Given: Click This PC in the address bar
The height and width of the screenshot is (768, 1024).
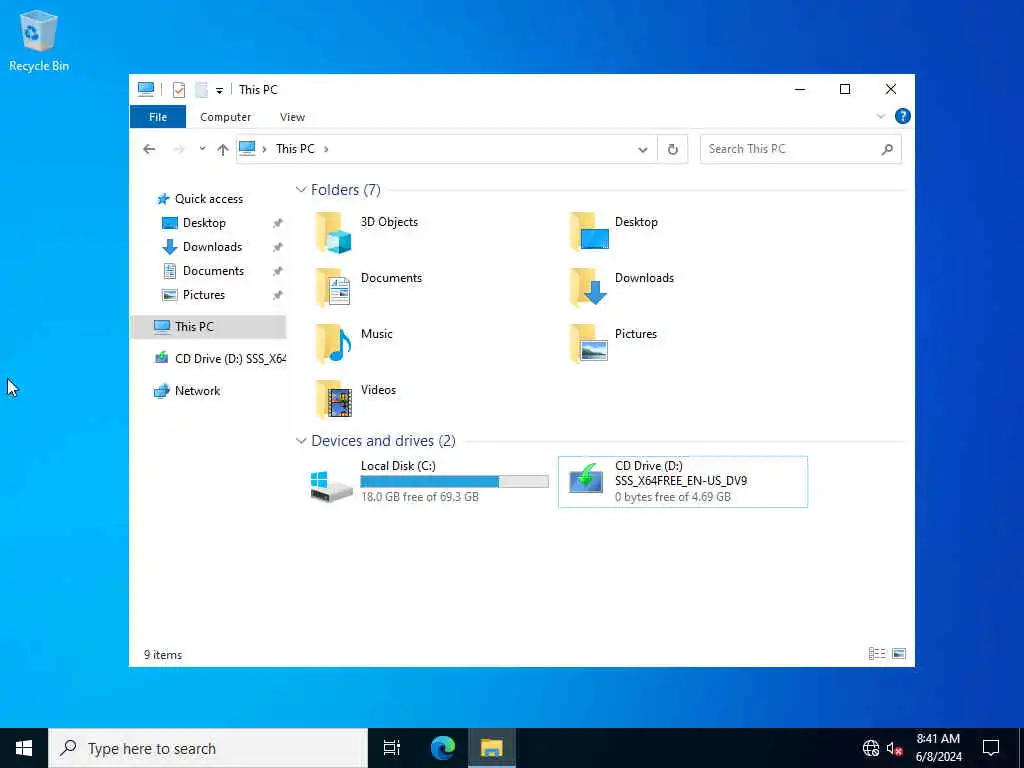Looking at the screenshot, I should 295,149.
